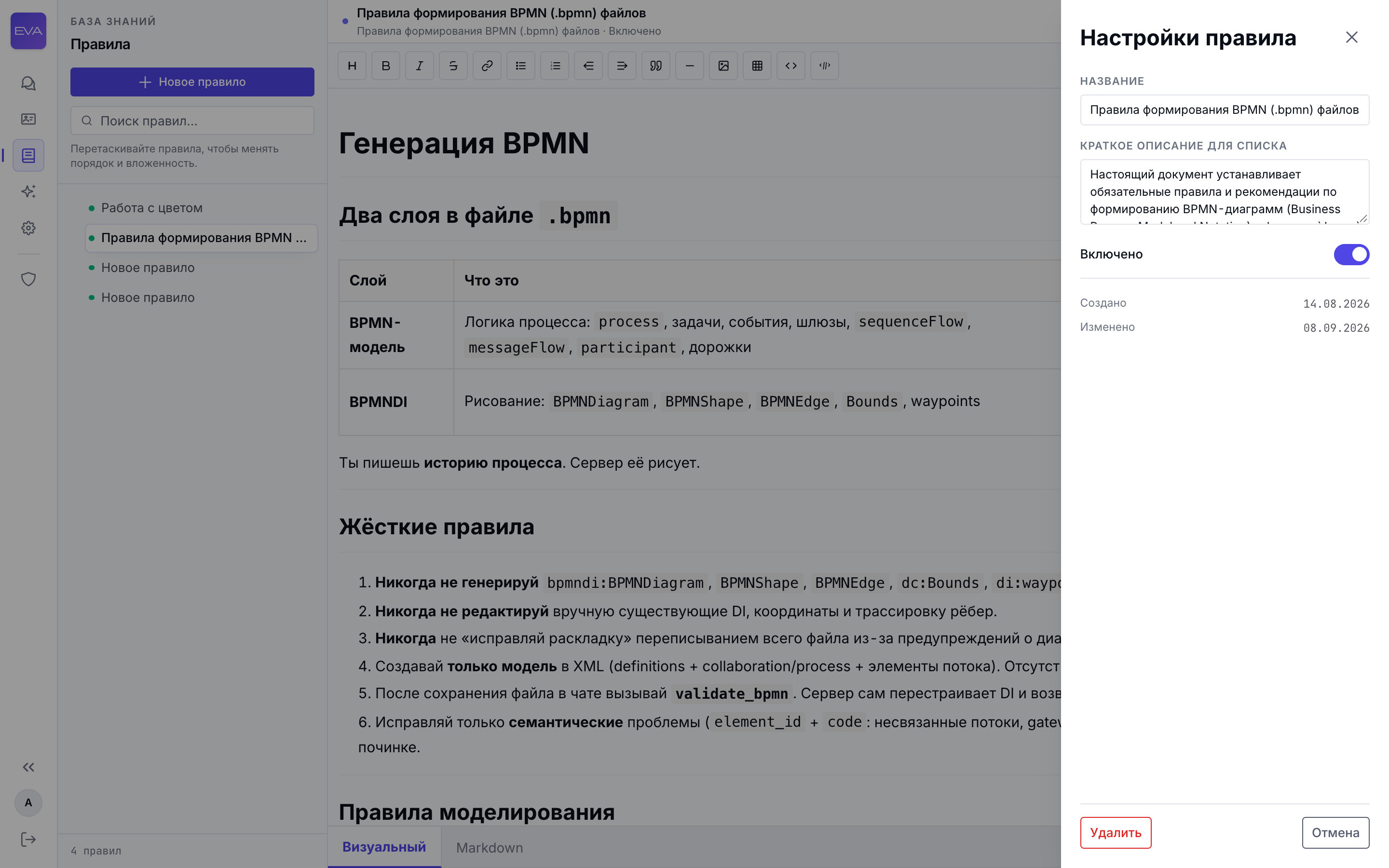Click the logout icon

coord(28,839)
